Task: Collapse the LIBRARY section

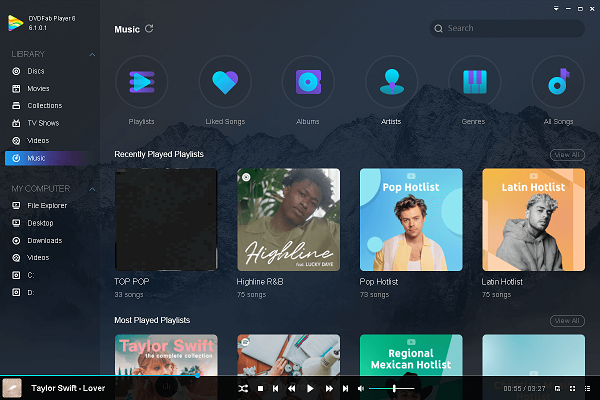Action: tap(92, 54)
